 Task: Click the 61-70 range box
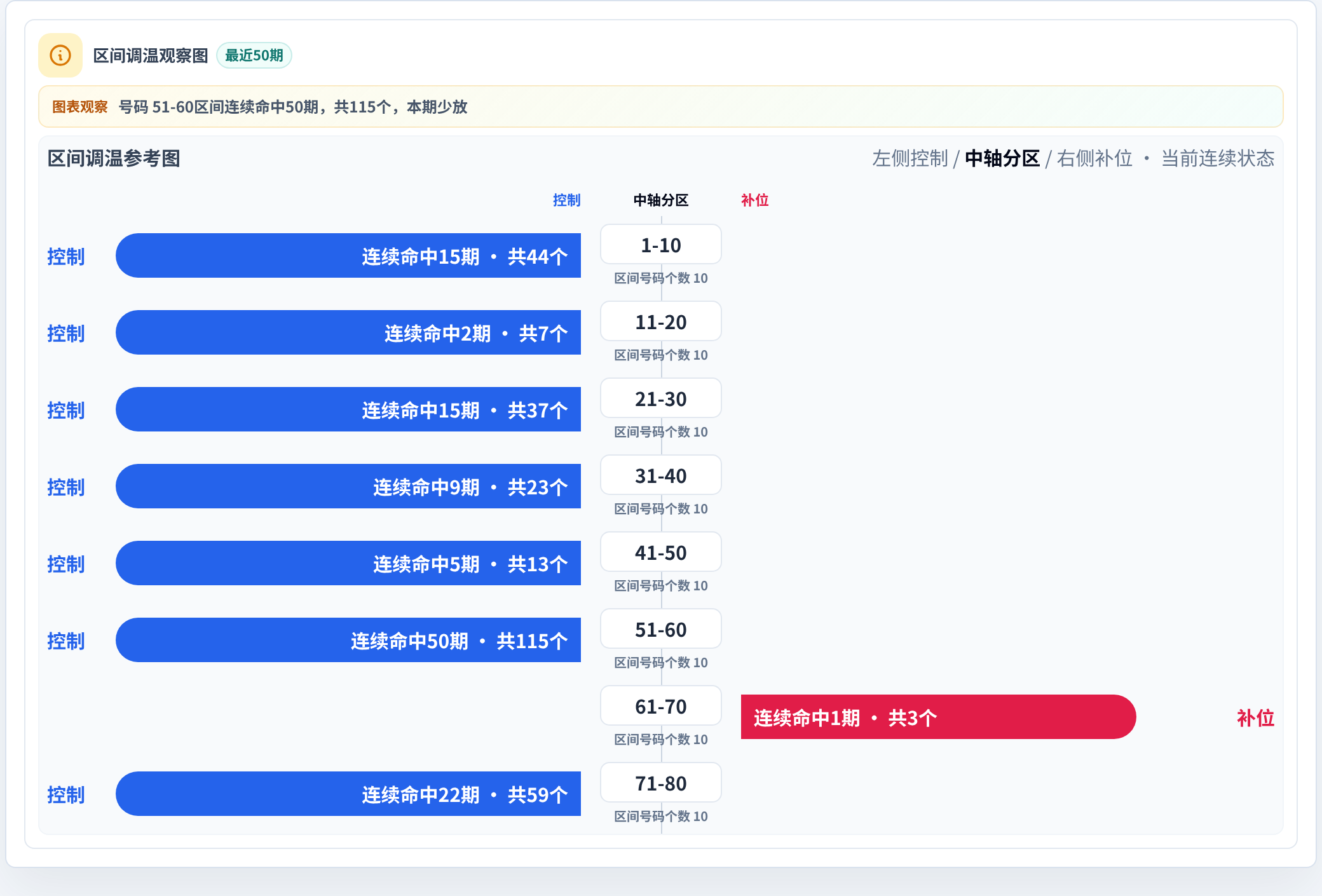coord(661,706)
